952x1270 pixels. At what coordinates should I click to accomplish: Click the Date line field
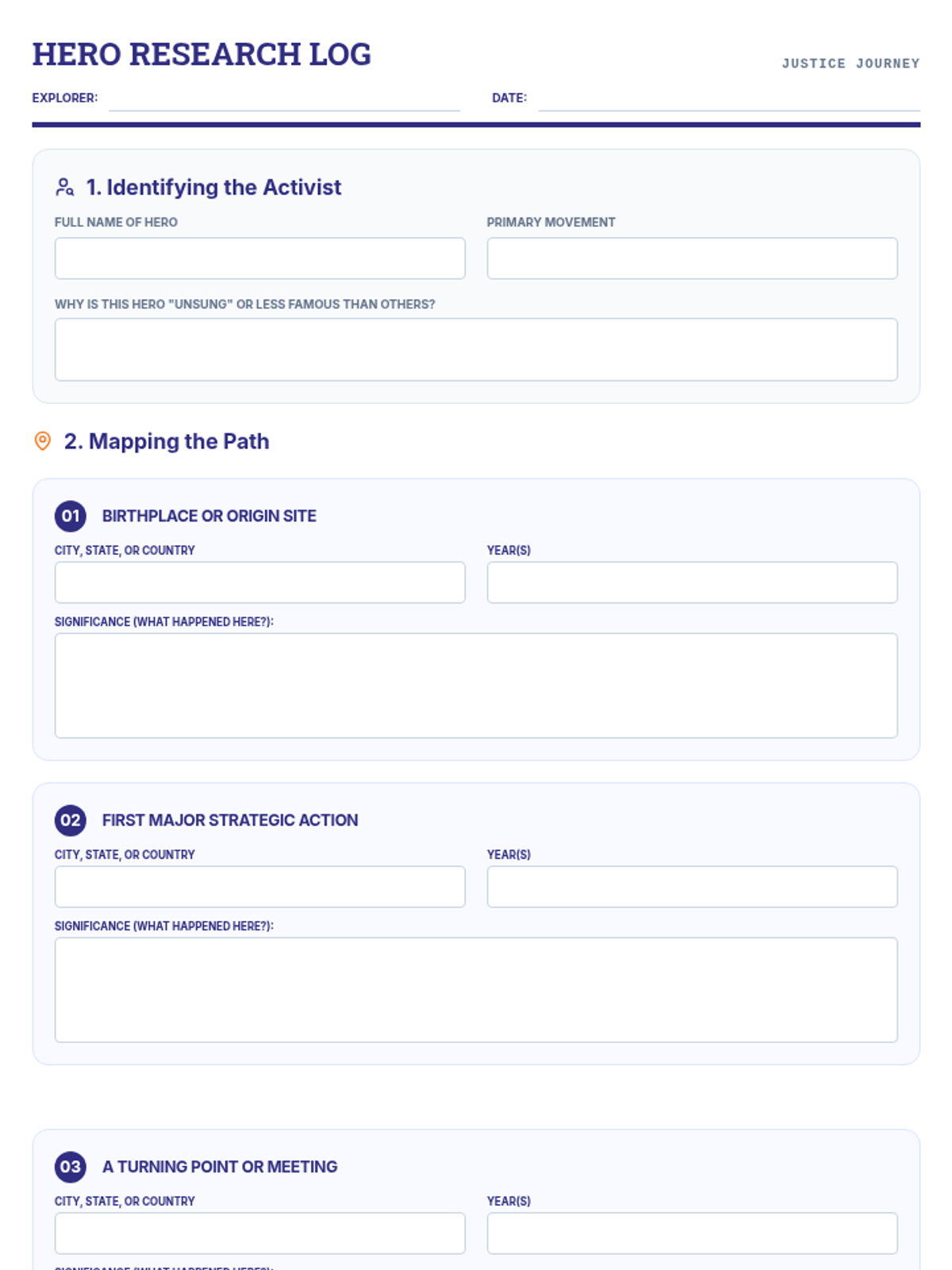tap(728, 100)
